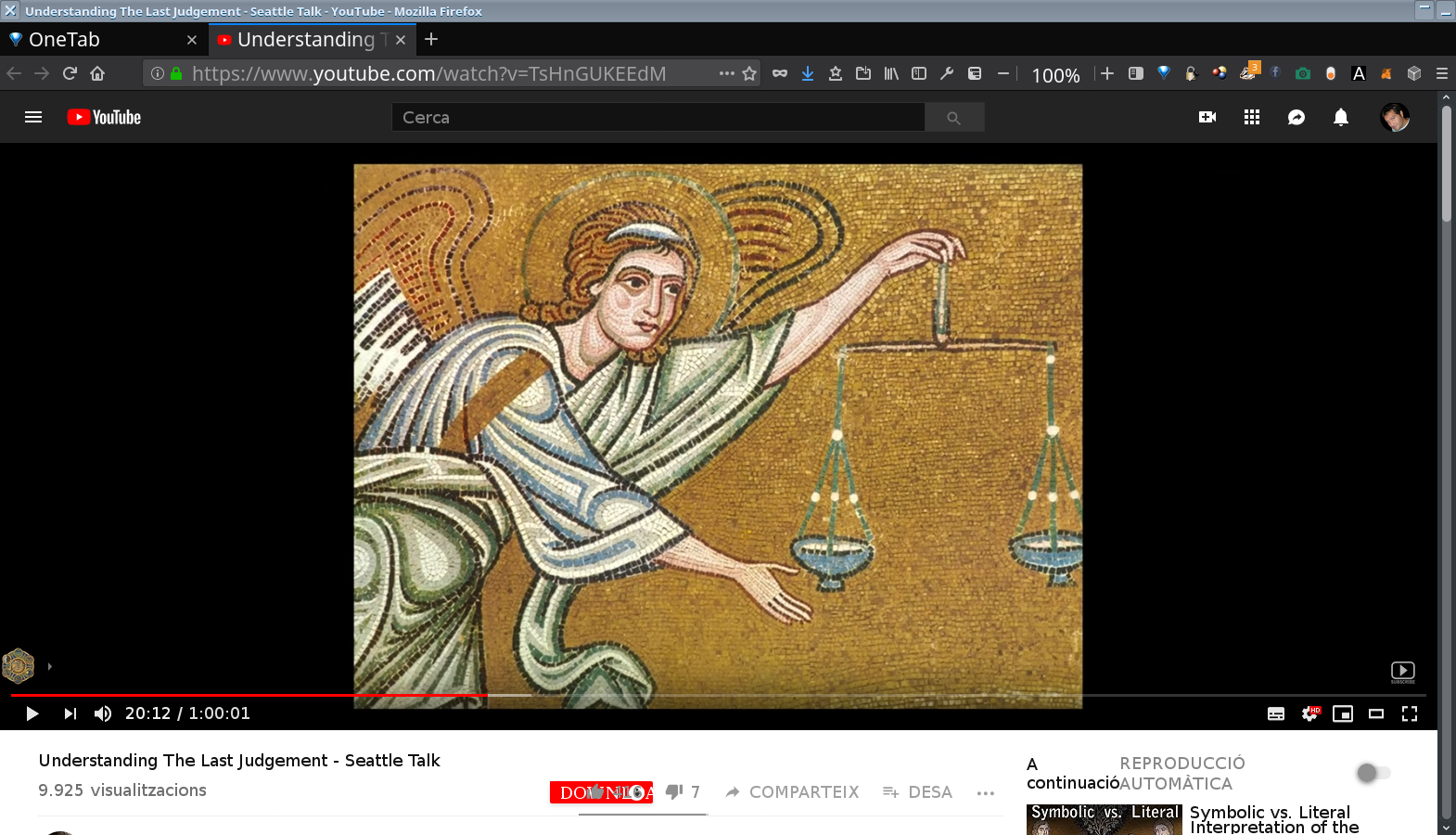The image size is (1456, 835).
Task: Open the notifications bell
Action: click(x=1341, y=117)
